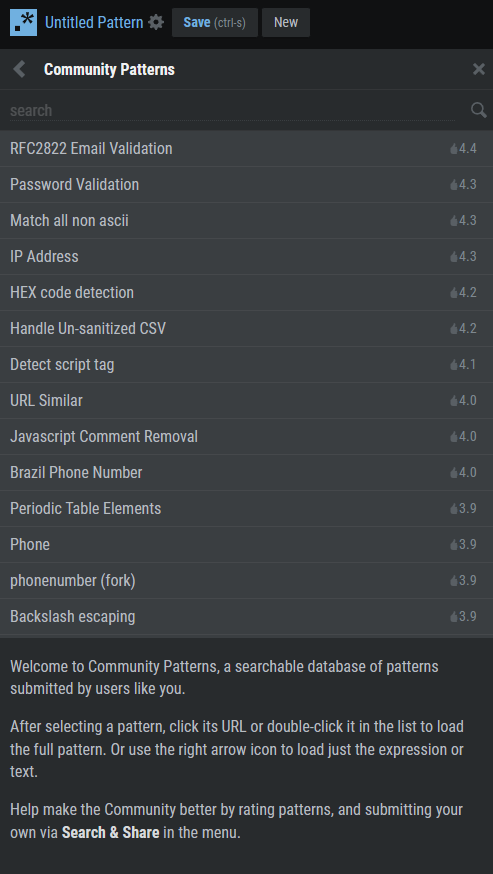Click thumbs-up rating icon for Password Validation

coord(454,184)
